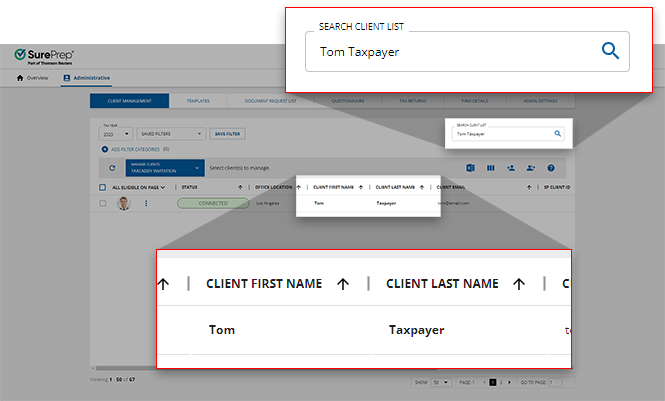
Task: Sort by Client First Name arrow
Action: (361, 187)
